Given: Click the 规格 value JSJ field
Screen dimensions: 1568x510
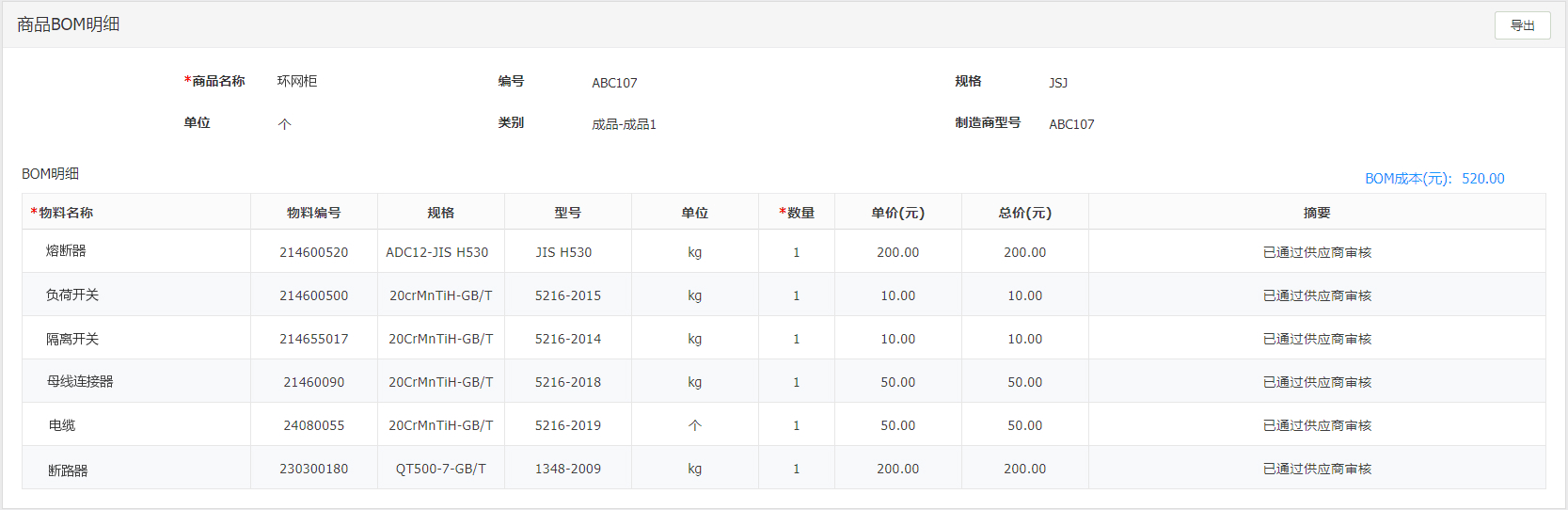Looking at the screenshot, I should click(1058, 83).
